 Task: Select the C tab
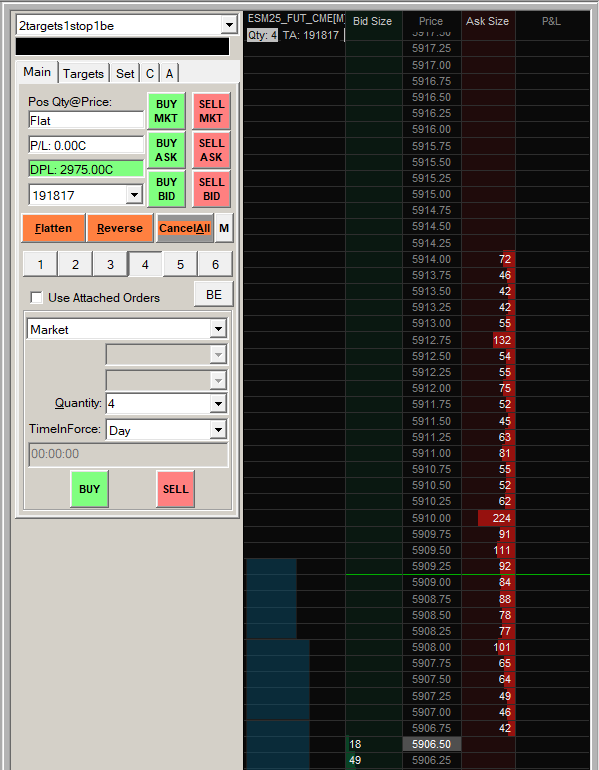click(x=150, y=74)
